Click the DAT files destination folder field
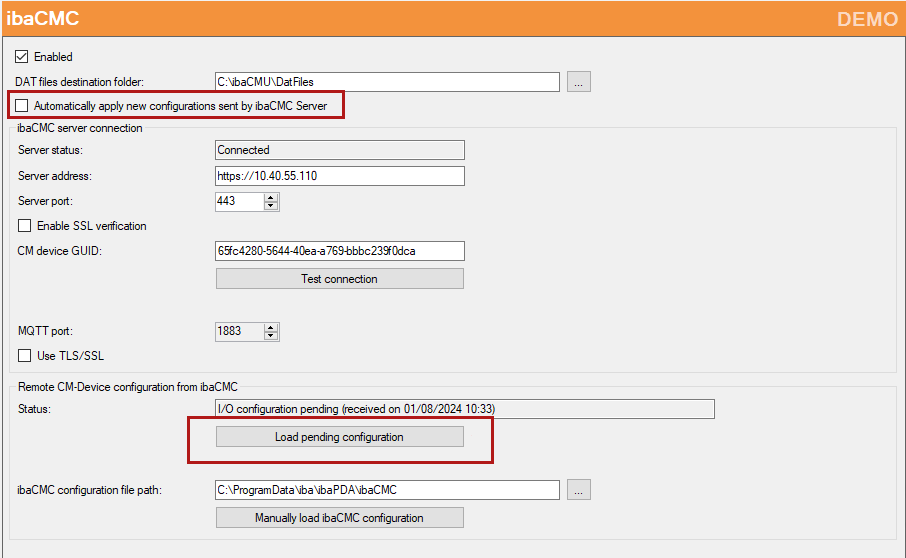Screen dimensions: 906x558 (x=387, y=82)
